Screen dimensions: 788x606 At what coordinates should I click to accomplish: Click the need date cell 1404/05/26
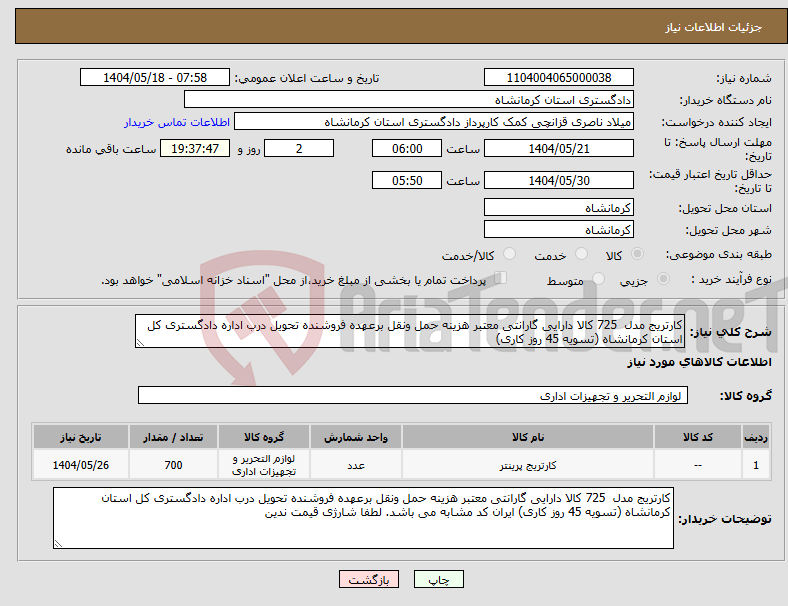[81, 465]
